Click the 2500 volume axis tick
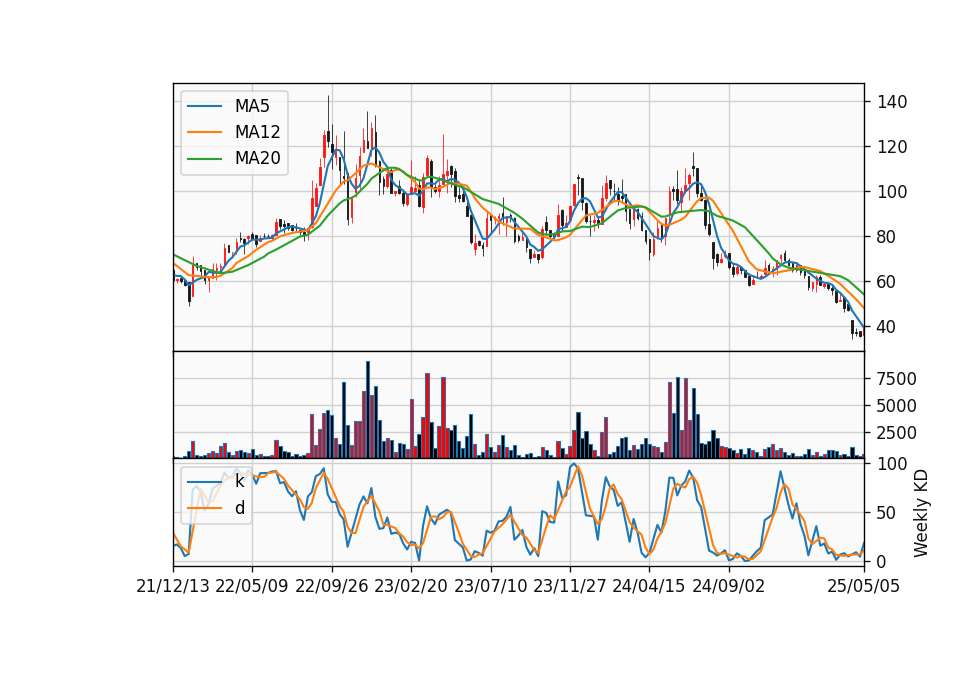This screenshot has height=690, width=960. pos(897,433)
